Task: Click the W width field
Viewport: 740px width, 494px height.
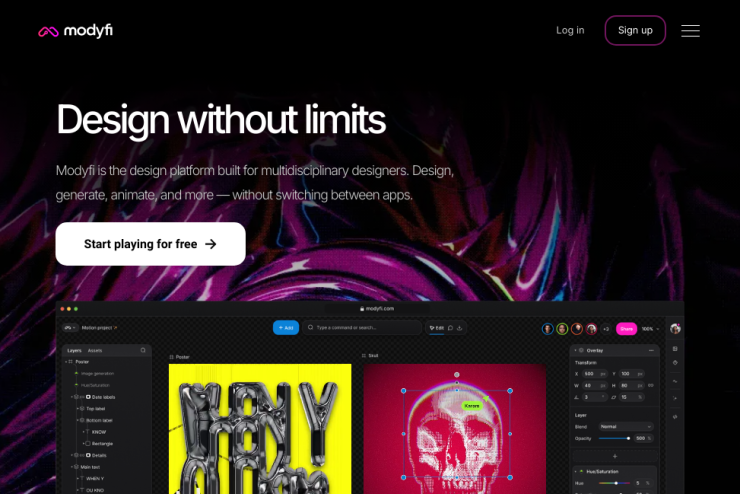Action: pyautogui.click(x=595, y=385)
